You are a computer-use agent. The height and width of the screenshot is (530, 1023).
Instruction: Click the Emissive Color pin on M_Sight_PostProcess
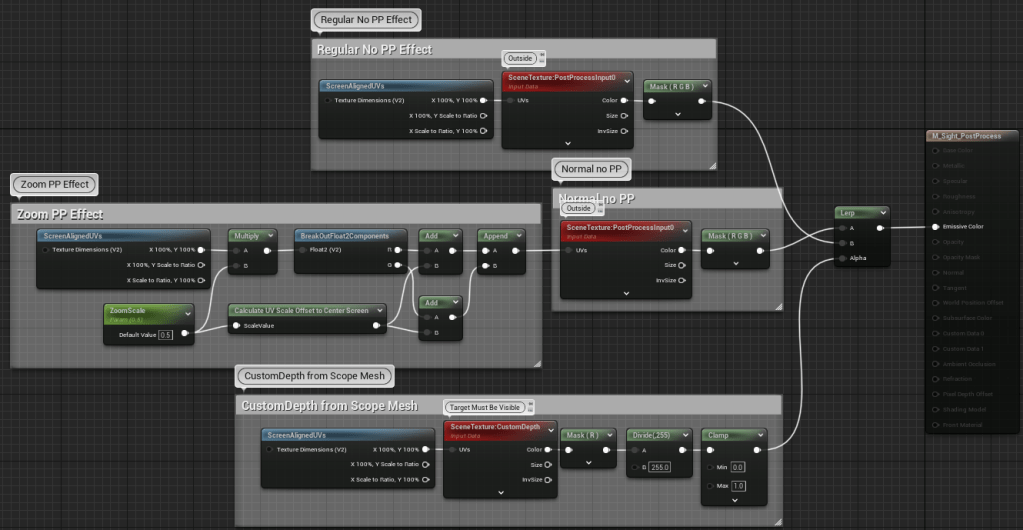pyautogui.click(x=934, y=227)
